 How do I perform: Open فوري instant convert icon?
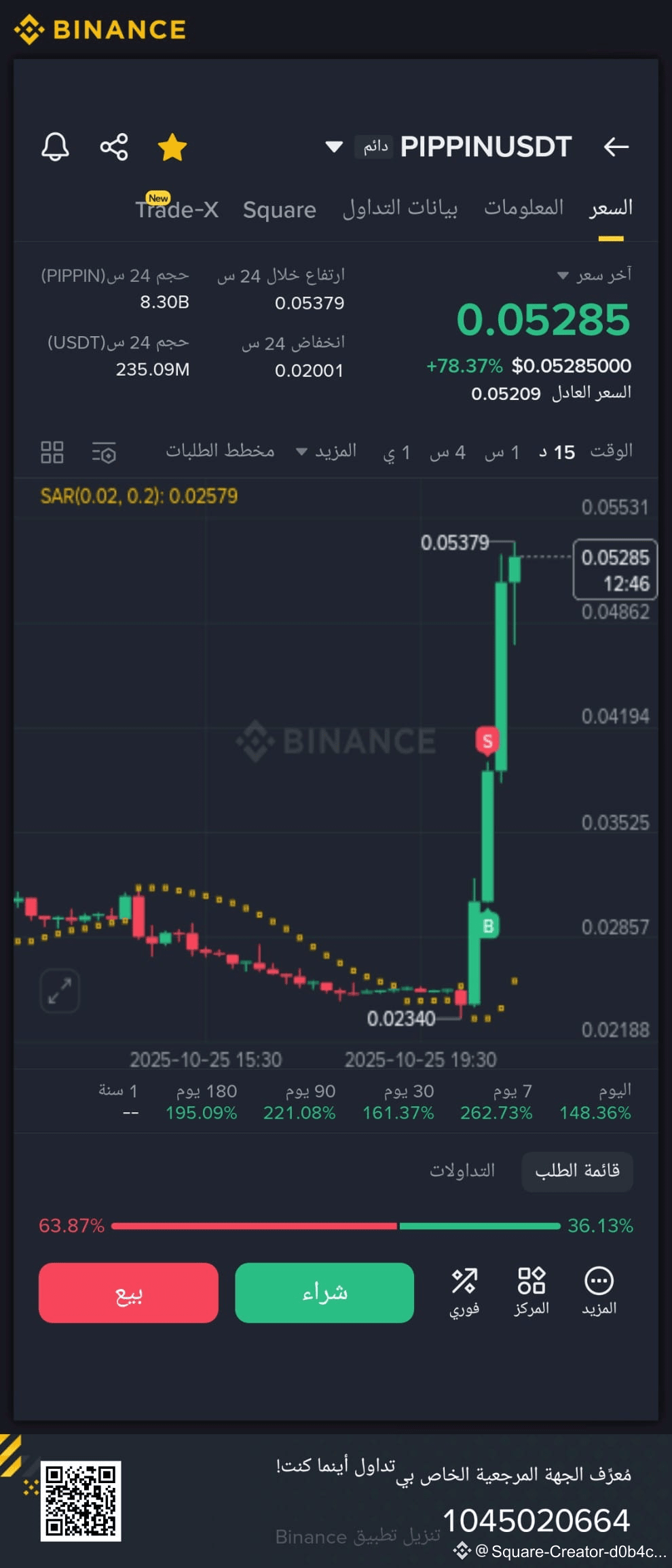click(x=464, y=1292)
